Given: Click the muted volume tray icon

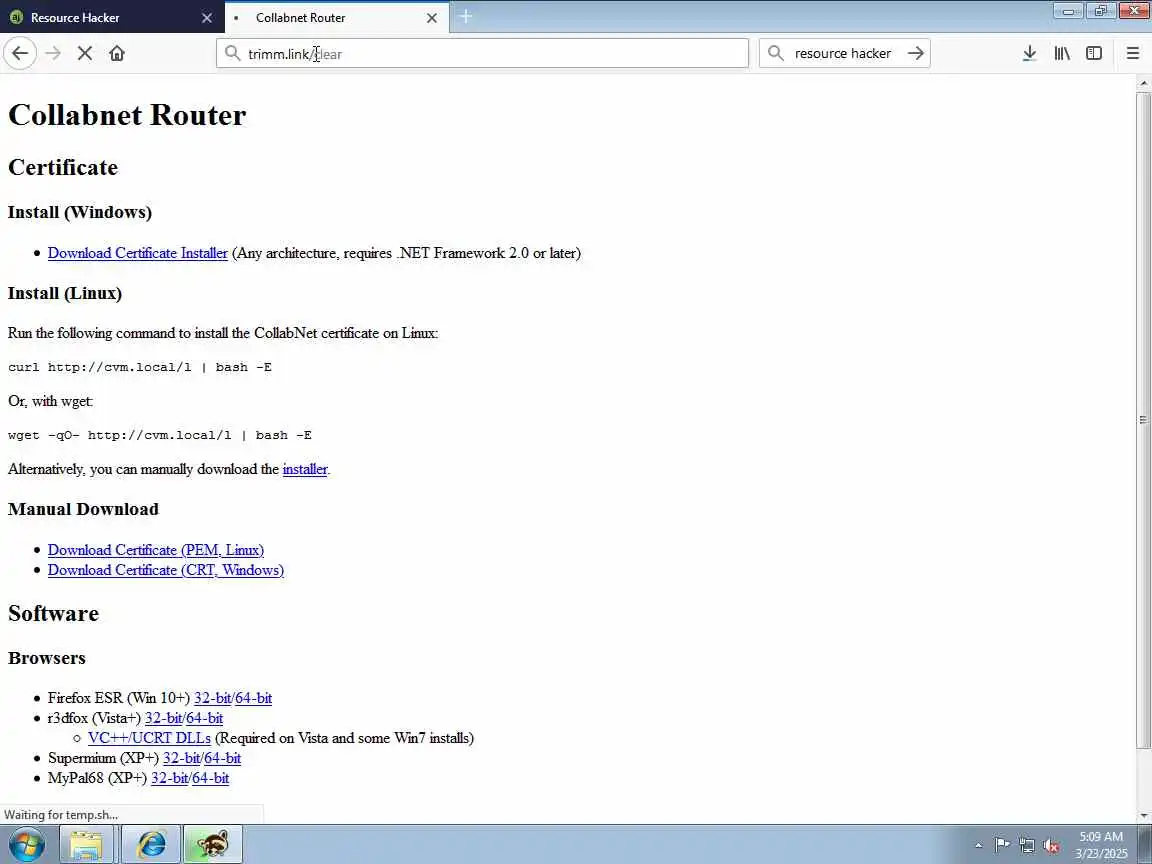Looking at the screenshot, I should (1051, 845).
